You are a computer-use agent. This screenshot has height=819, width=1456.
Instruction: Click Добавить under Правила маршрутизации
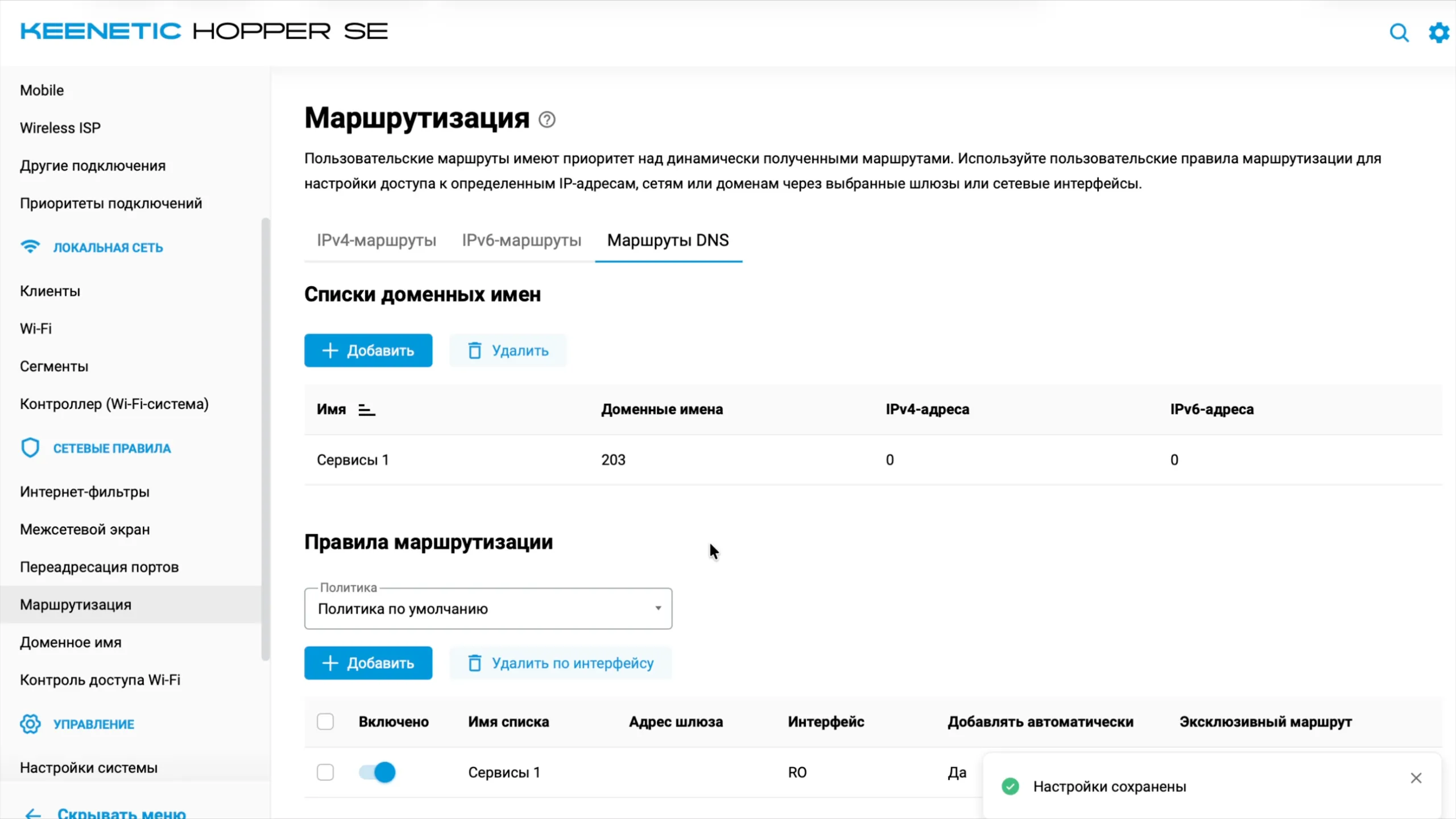[368, 663]
